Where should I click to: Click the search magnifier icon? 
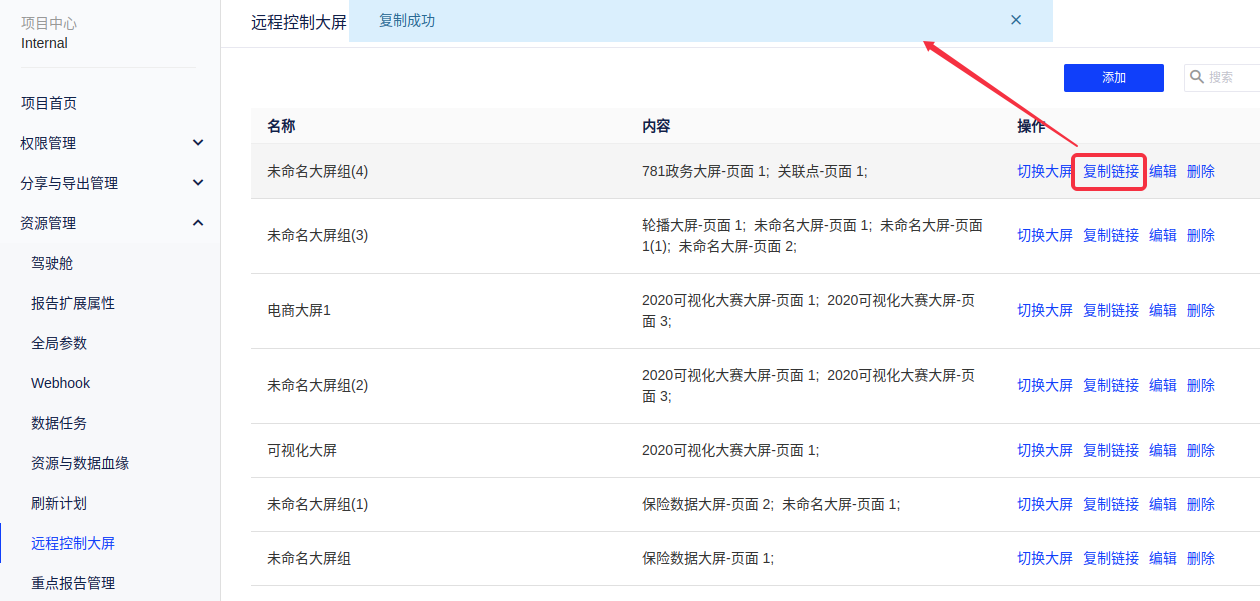click(x=1197, y=77)
